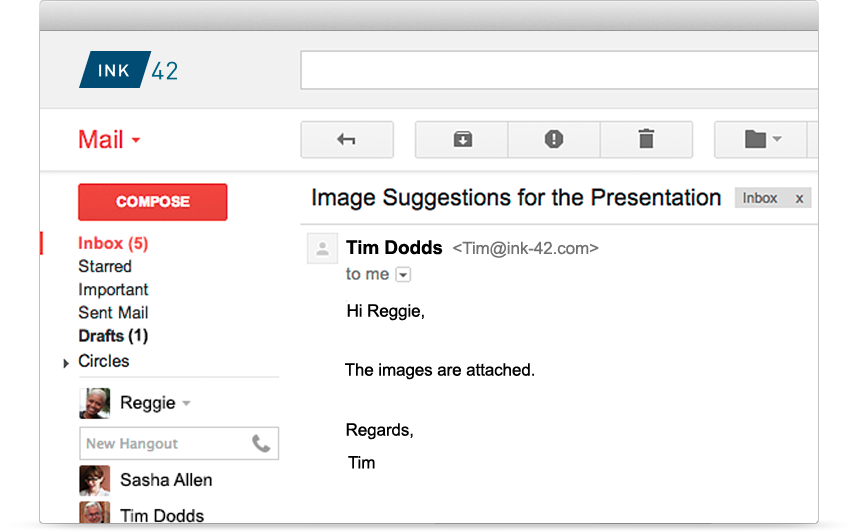Report this message as spam
Screen dimensions: 854x532
[554, 140]
